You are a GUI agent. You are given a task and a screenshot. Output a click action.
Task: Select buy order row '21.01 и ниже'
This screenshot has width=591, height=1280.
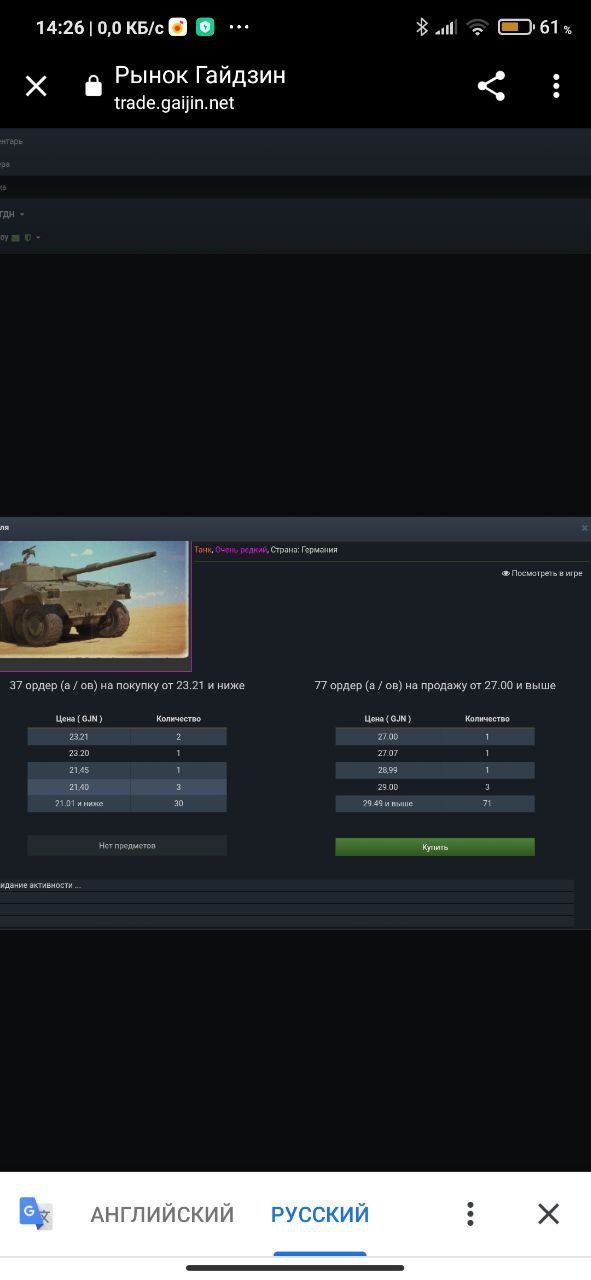coord(127,804)
